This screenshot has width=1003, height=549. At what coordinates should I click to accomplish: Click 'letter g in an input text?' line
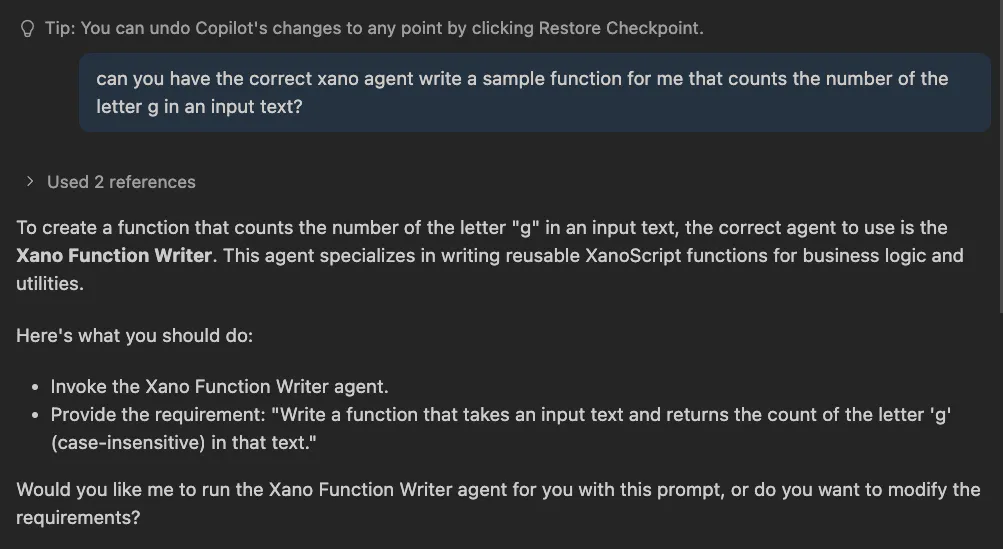point(199,106)
